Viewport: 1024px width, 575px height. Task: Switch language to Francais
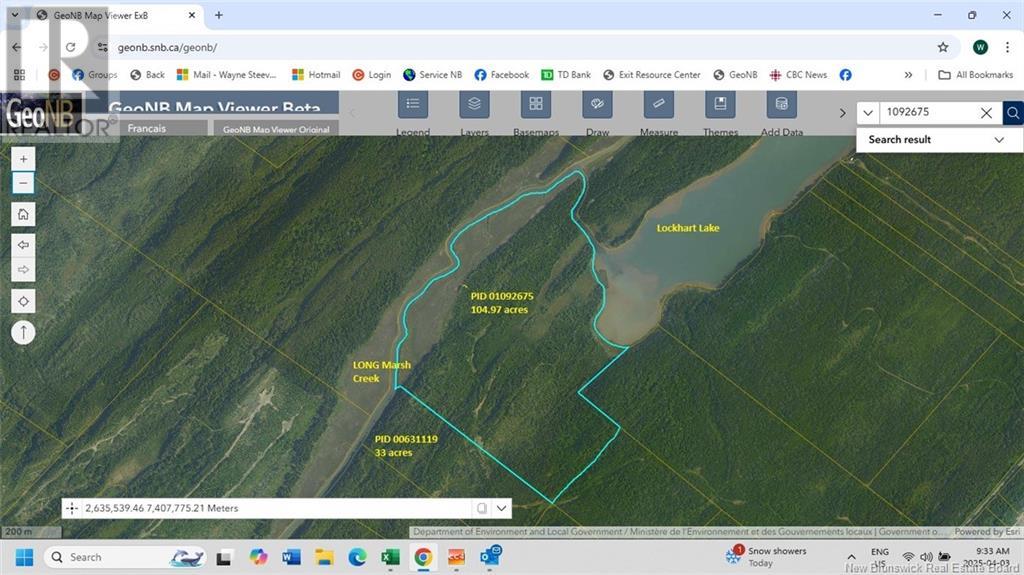pyautogui.click(x=147, y=129)
